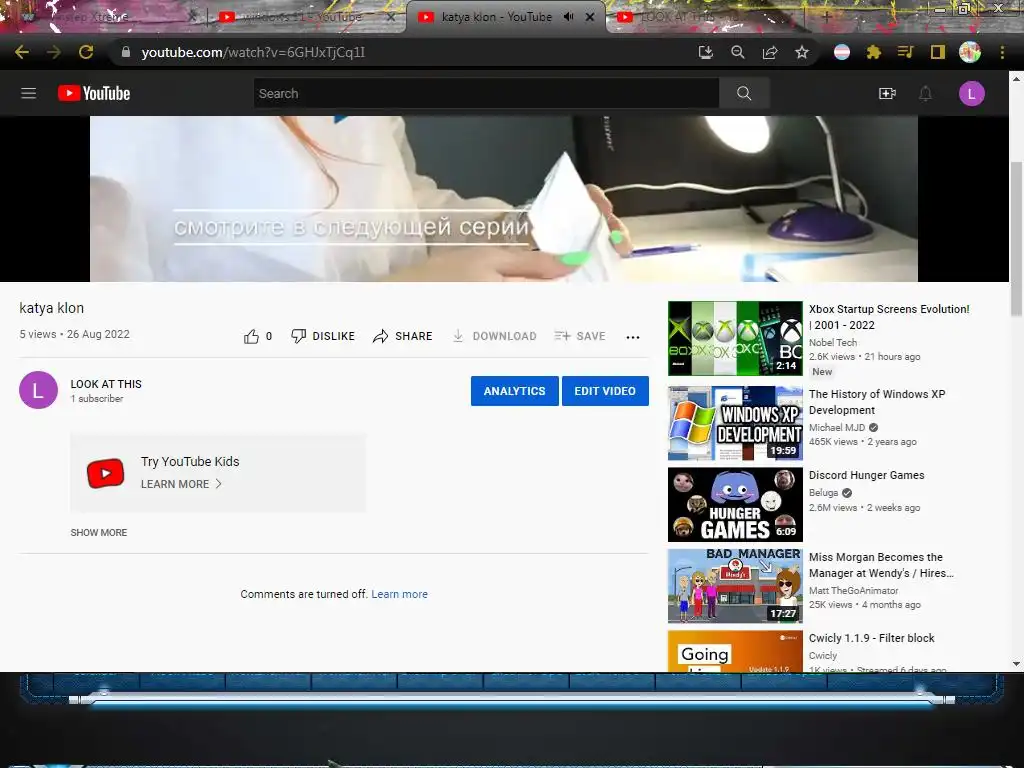Expand description with Show More
The width and height of the screenshot is (1024, 768).
tap(99, 532)
